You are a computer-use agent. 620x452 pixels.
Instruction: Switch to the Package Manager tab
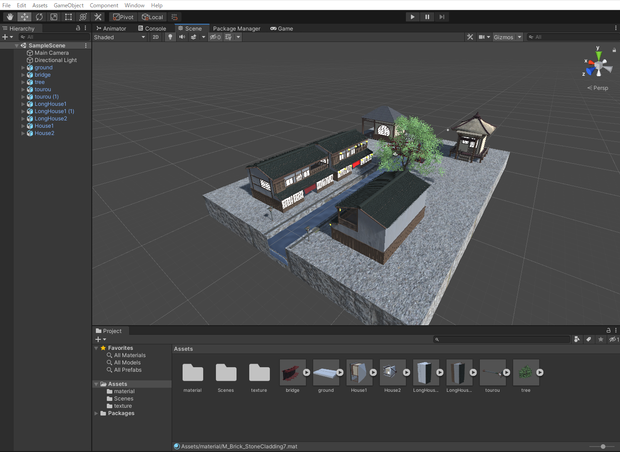(x=236, y=28)
